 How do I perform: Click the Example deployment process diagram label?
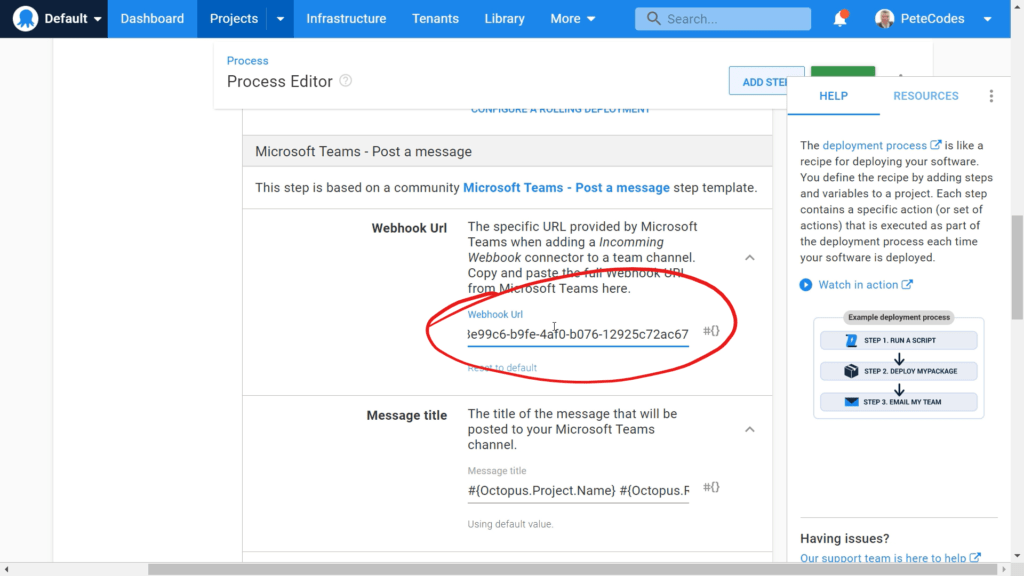pyautogui.click(x=899, y=317)
